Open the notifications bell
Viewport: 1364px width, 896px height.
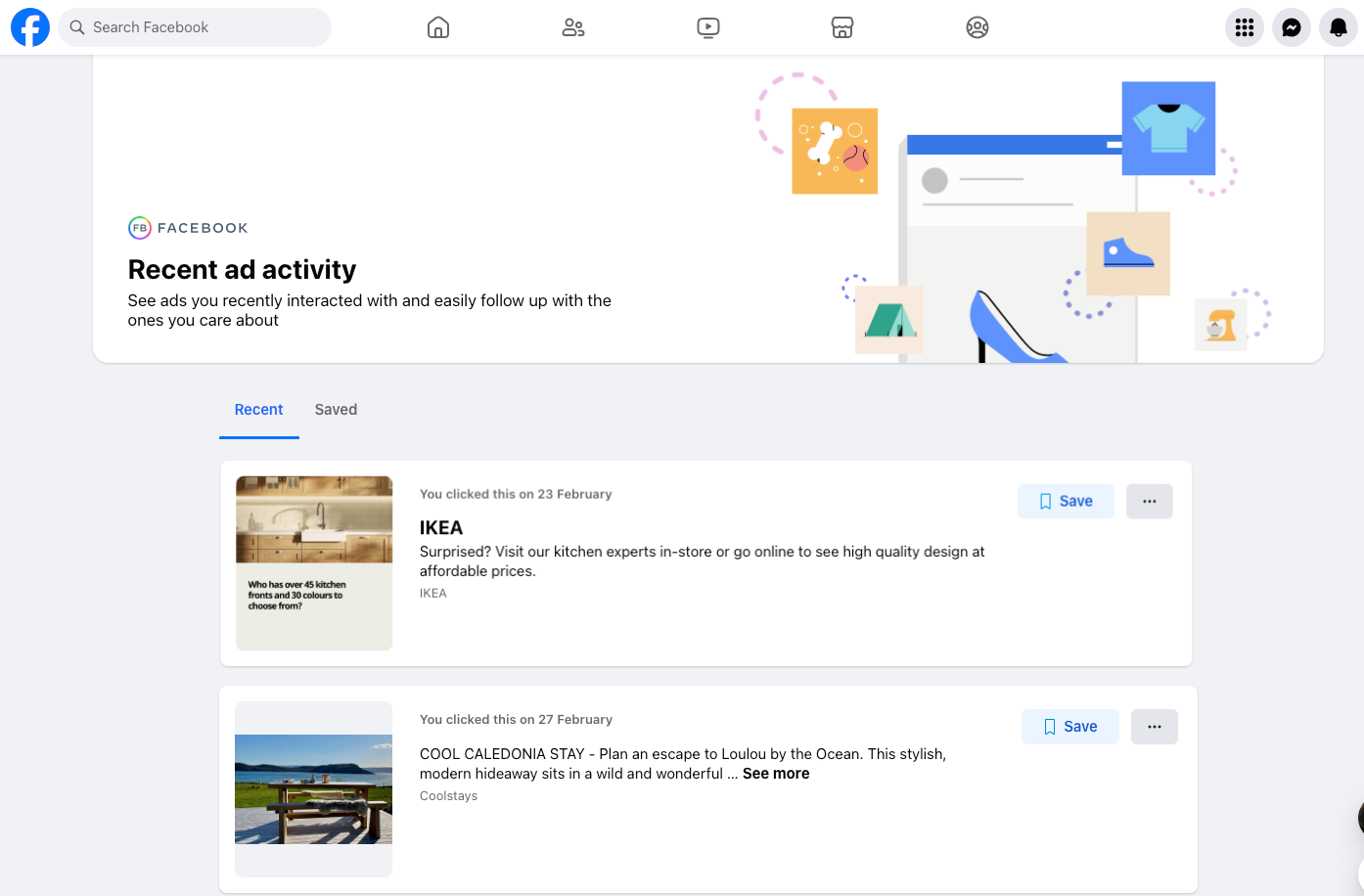click(1339, 27)
